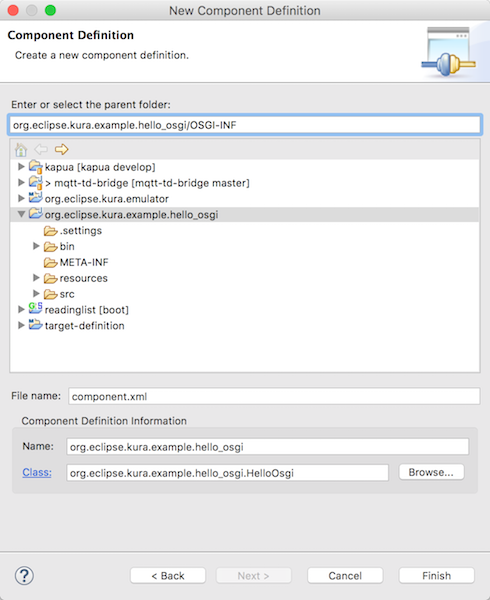Click the forward arrow navigation icon

[61, 149]
